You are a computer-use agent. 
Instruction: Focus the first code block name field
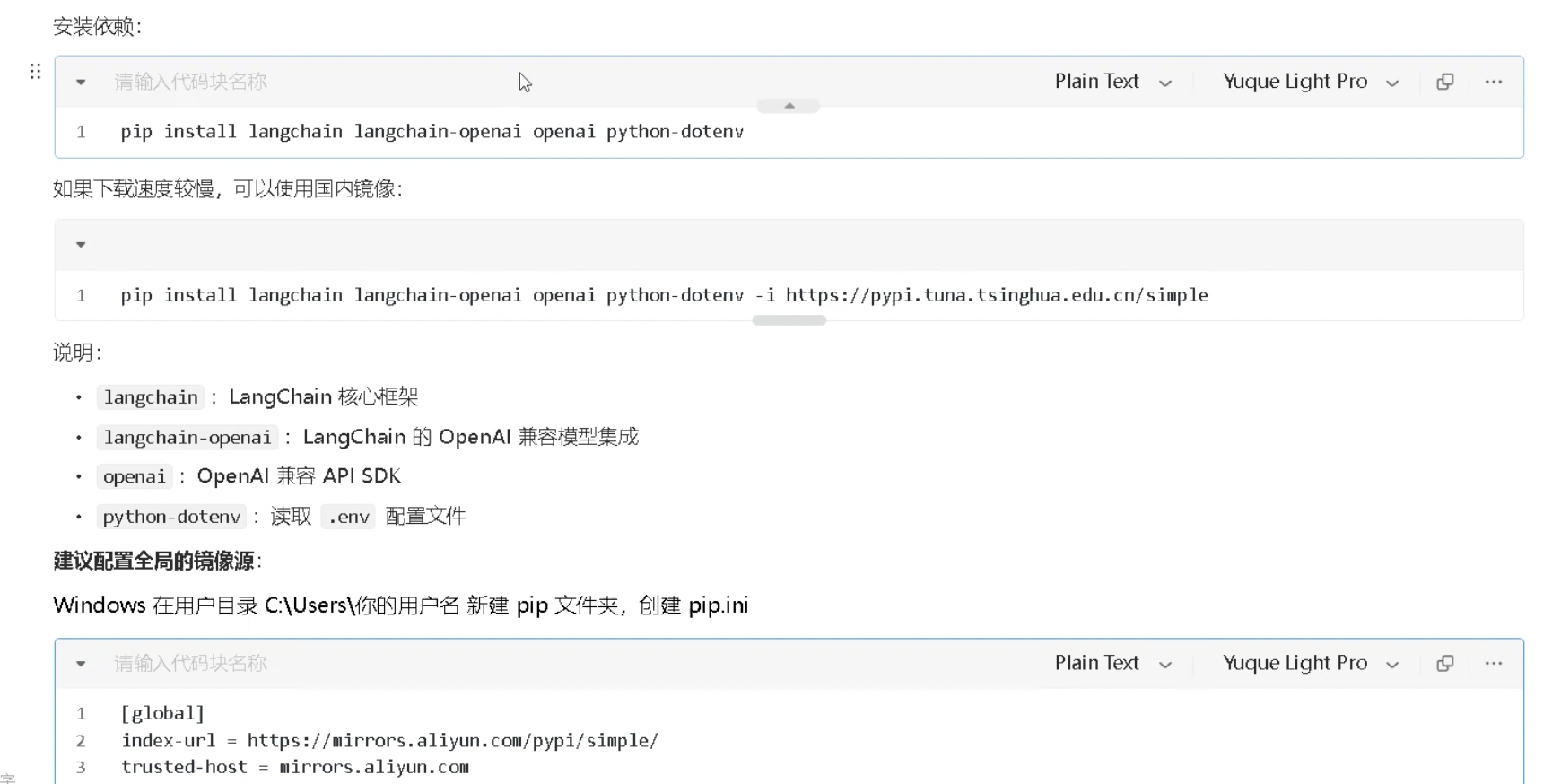click(x=190, y=82)
